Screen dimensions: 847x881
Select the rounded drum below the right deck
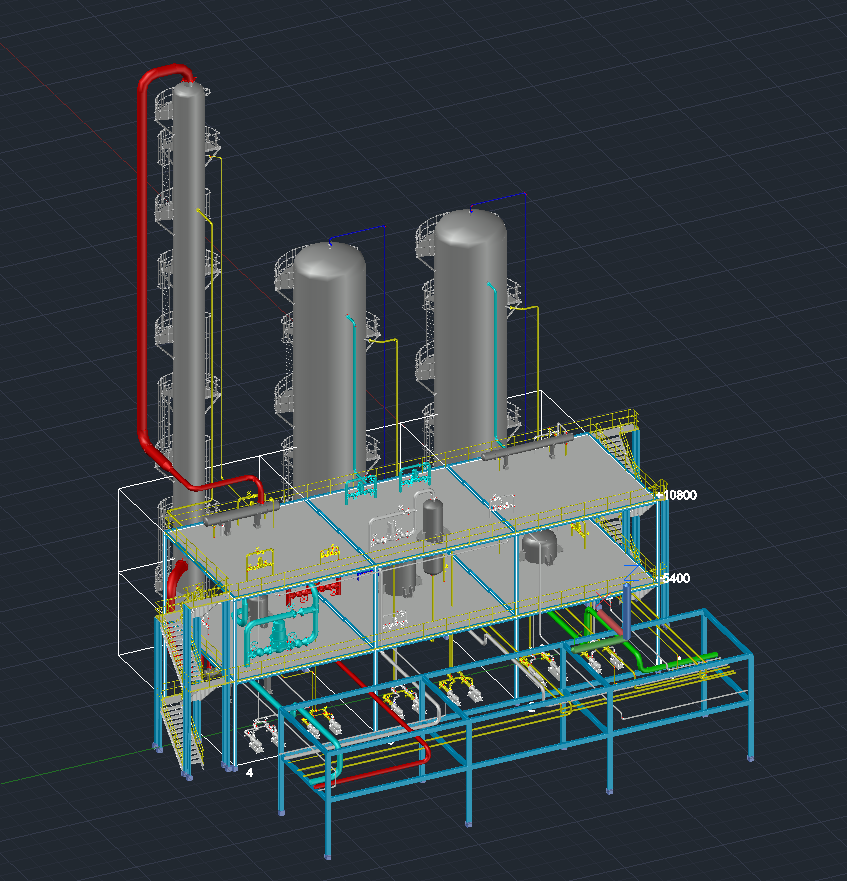coord(540,546)
